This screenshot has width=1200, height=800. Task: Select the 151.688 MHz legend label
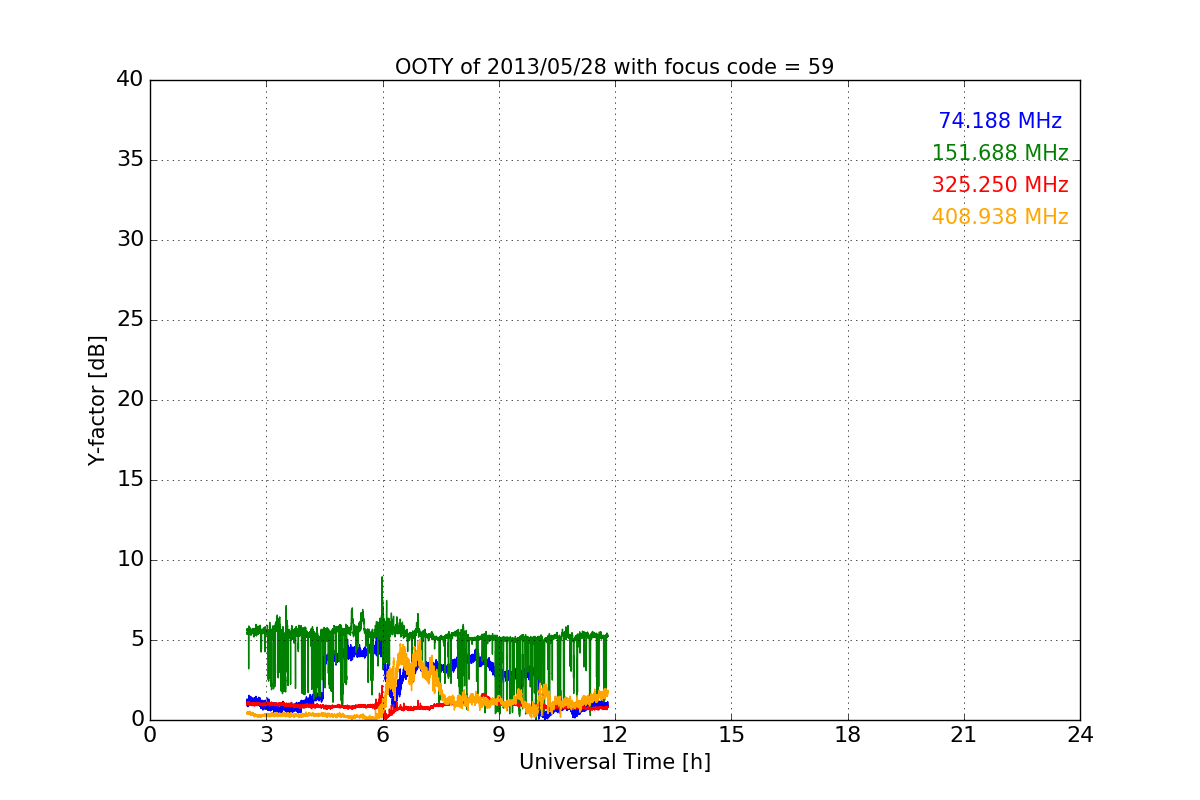tap(1000, 153)
